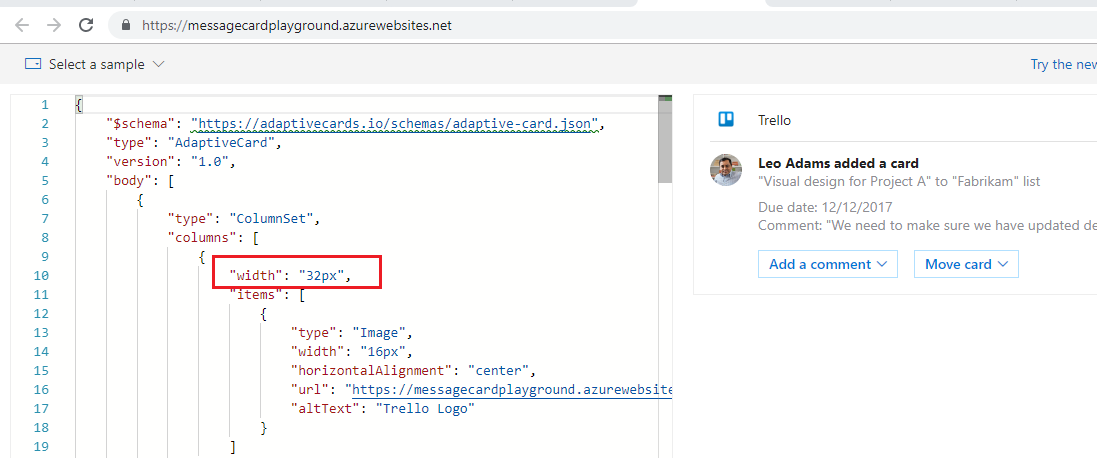Expand the Add a comment action
This screenshot has width=1097, height=458.
828,264
